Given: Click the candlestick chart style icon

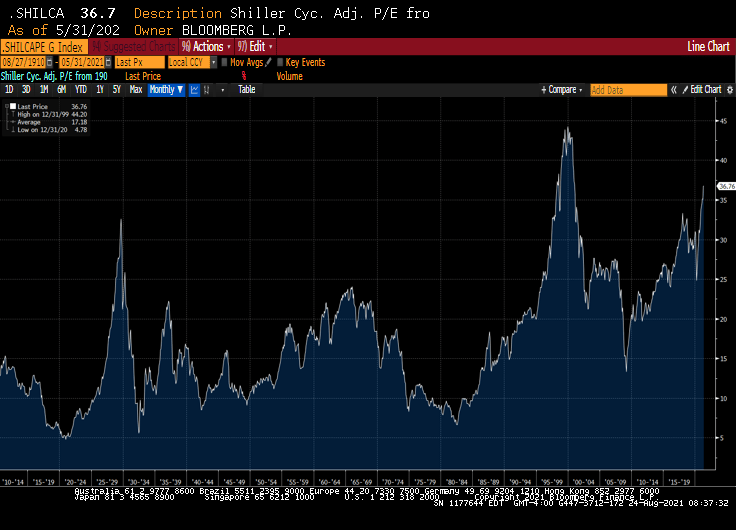Looking at the screenshot, I should click(207, 90).
